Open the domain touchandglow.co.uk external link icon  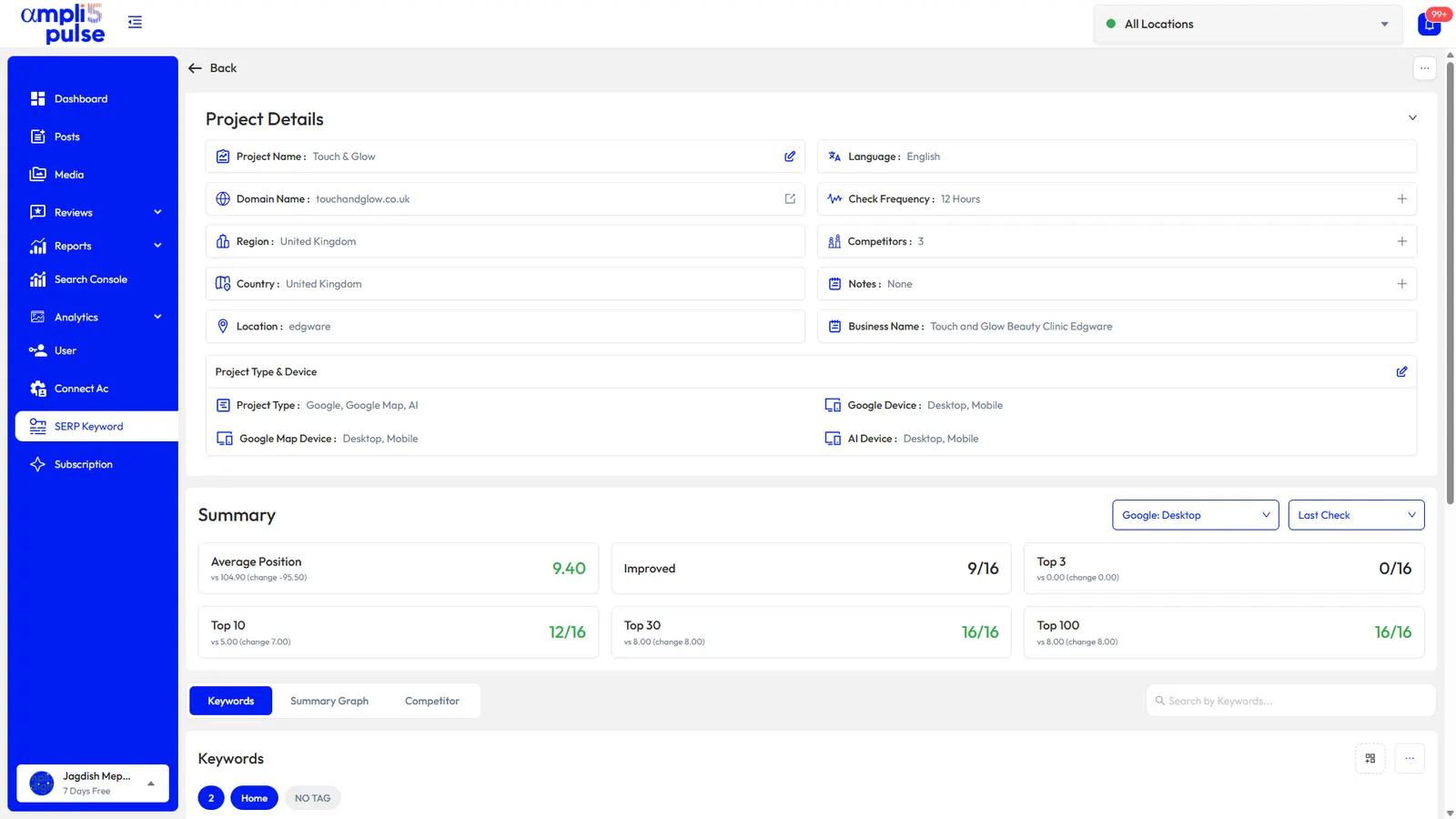pyautogui.click(x=790, y=199)
